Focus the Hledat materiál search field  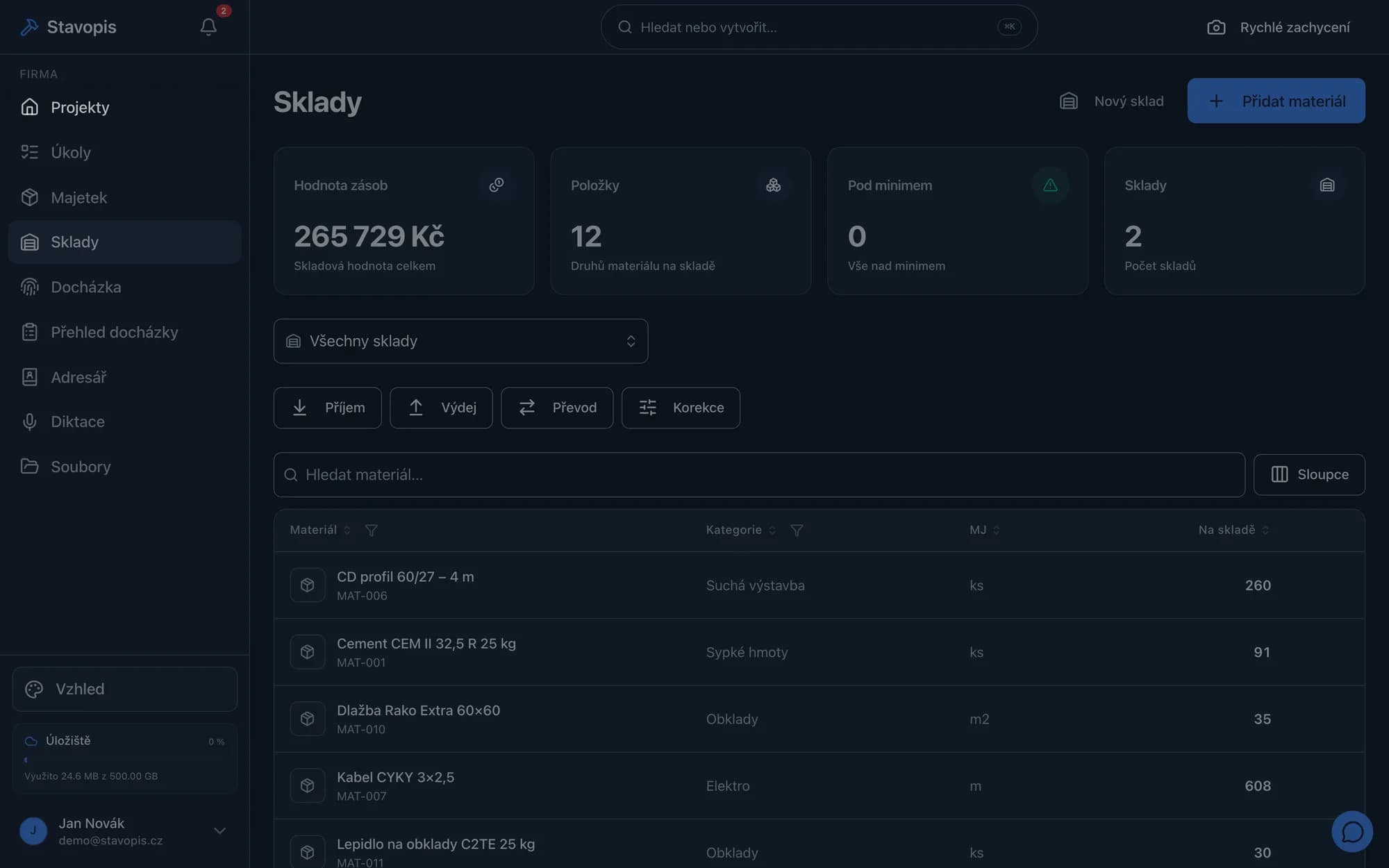[x=759, y=475]
